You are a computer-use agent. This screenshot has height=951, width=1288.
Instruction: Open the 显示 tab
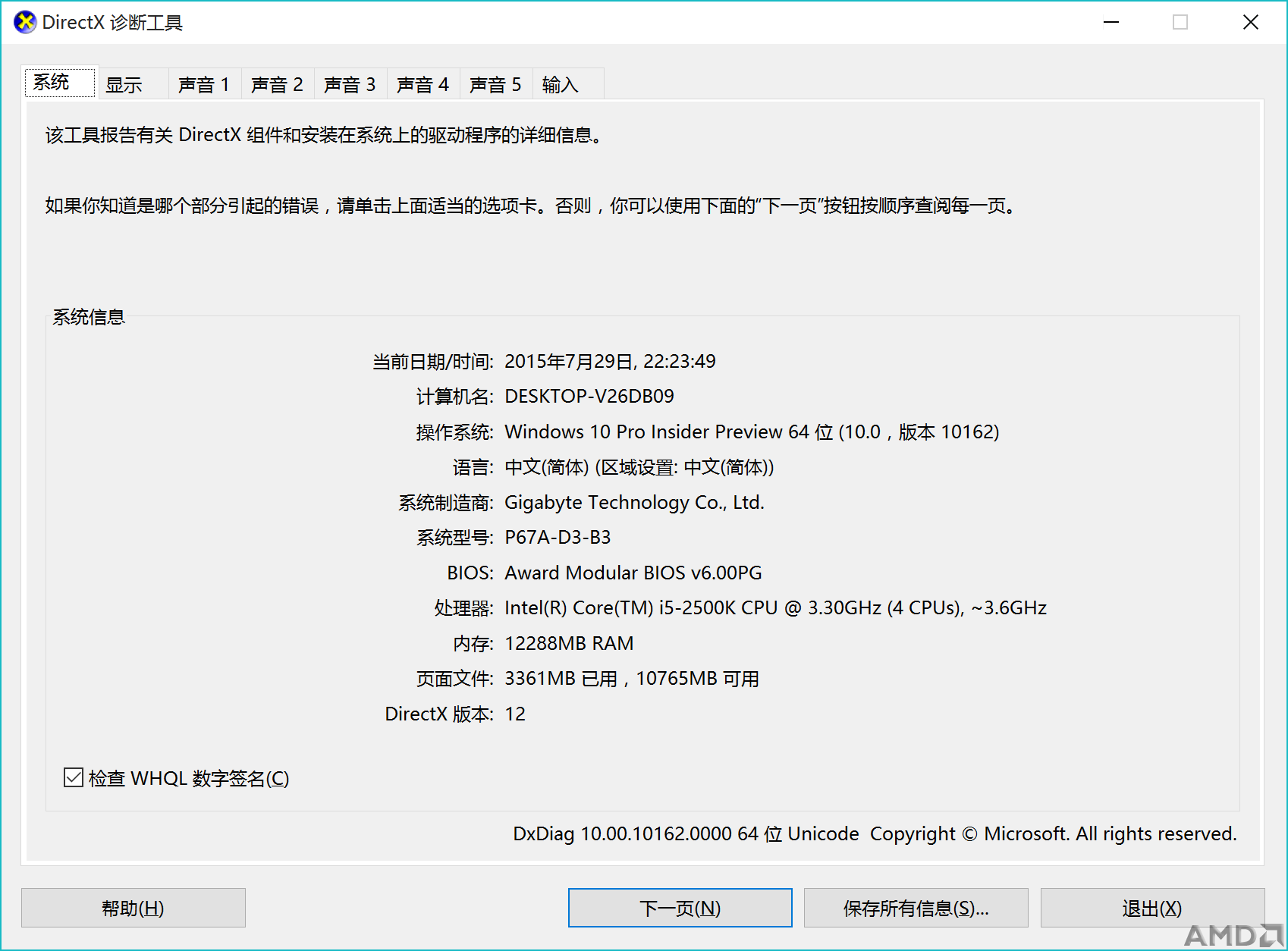pyautogui.click(x=132, y=84)
